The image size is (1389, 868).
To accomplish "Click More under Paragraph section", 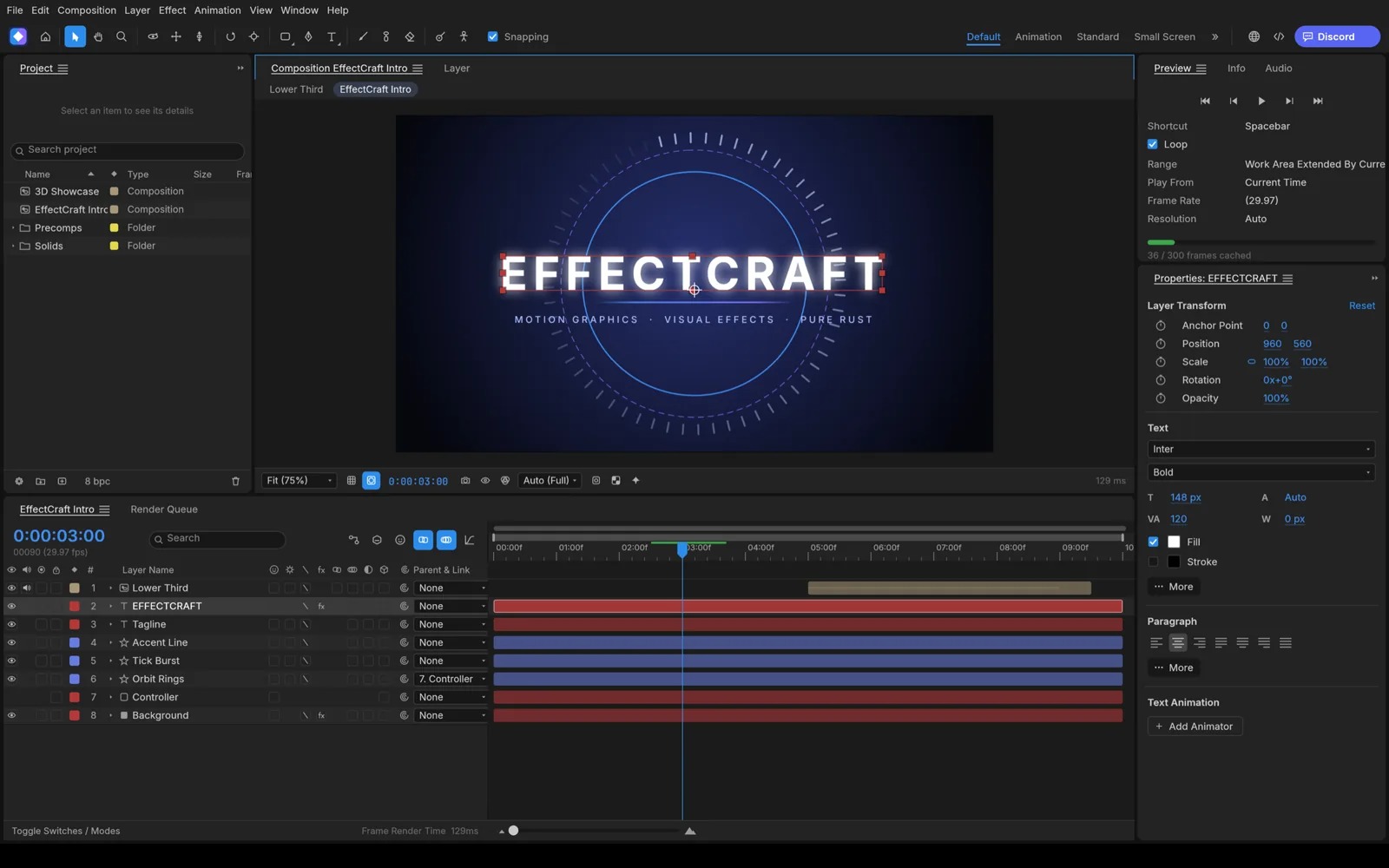I will 1174,667.
